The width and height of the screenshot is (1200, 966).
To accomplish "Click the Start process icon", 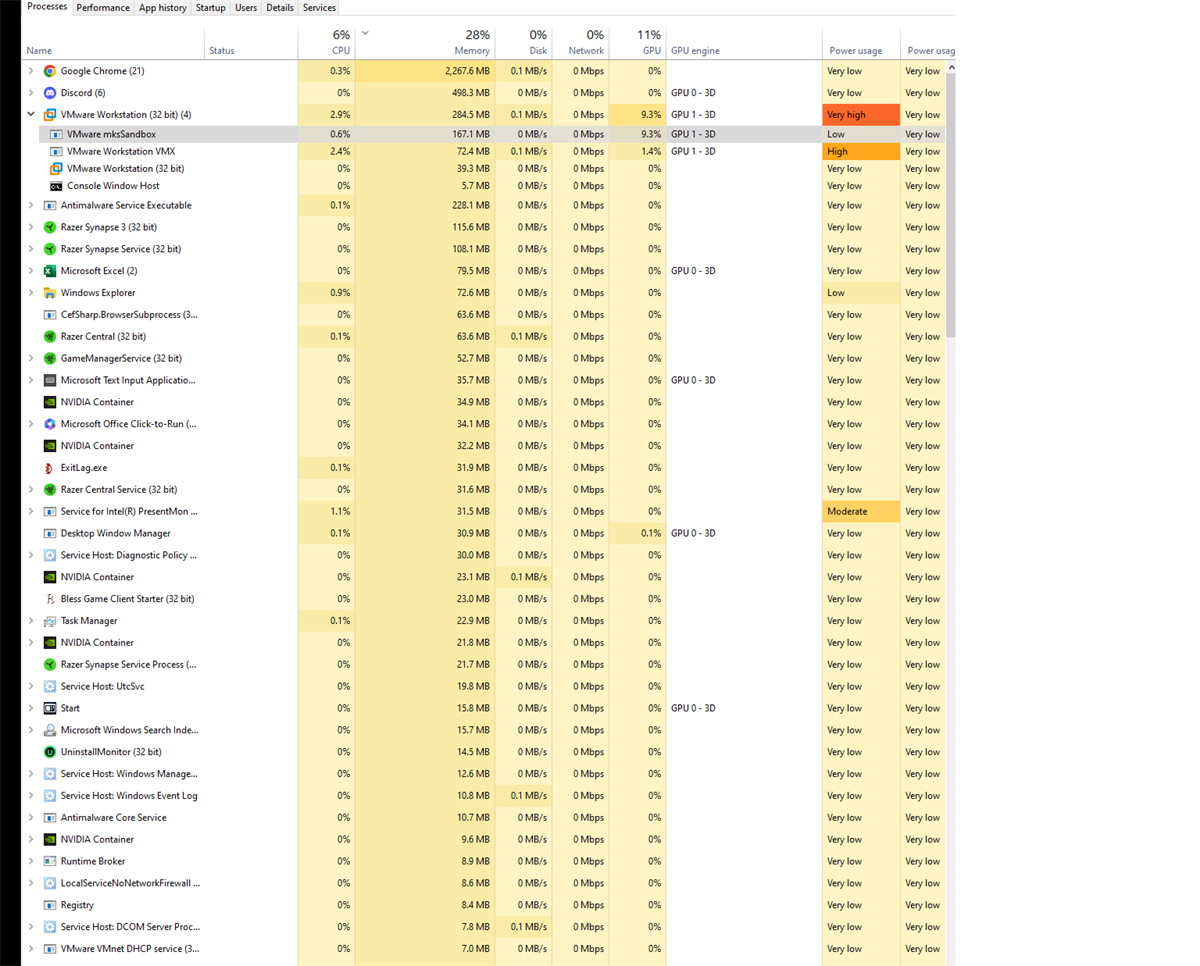I will pyautogui.click(x=50, y=708).
